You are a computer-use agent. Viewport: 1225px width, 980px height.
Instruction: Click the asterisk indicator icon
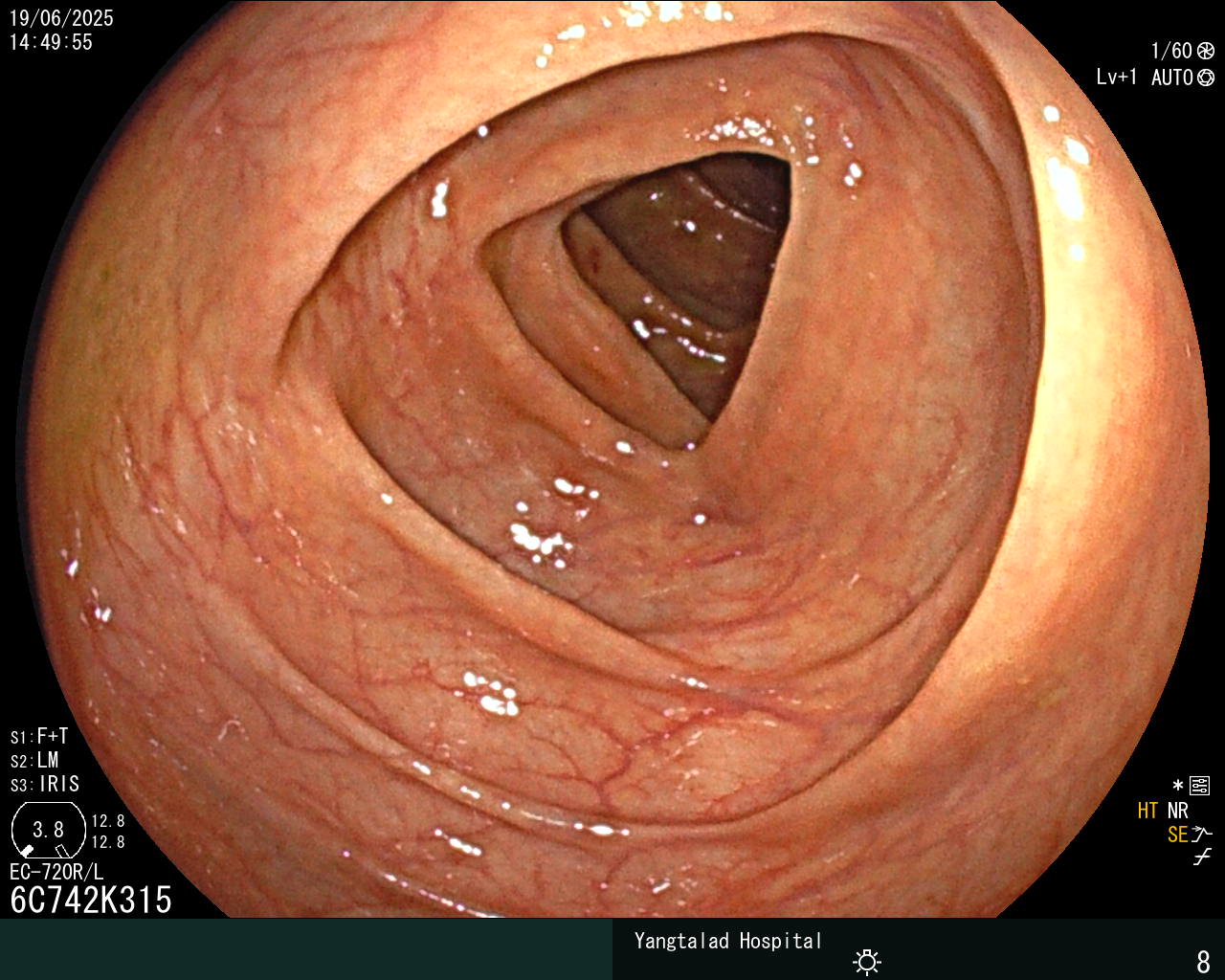point(1178,786)
